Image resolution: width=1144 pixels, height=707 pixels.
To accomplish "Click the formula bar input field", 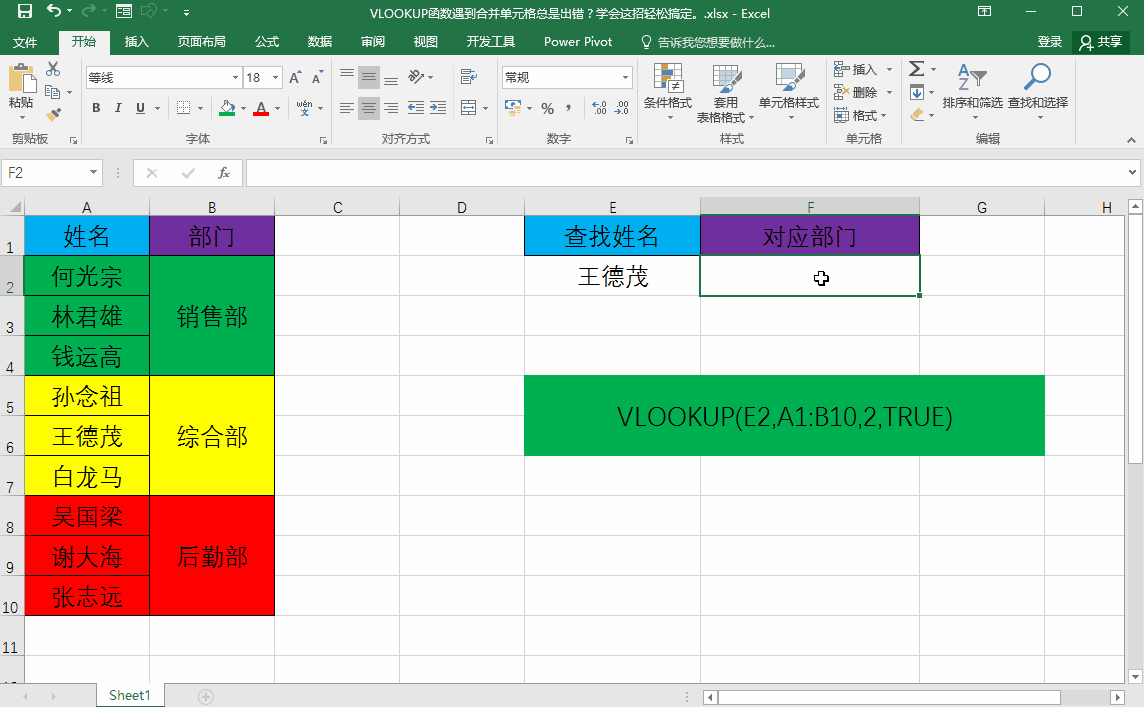I will (x=686, y=173).
